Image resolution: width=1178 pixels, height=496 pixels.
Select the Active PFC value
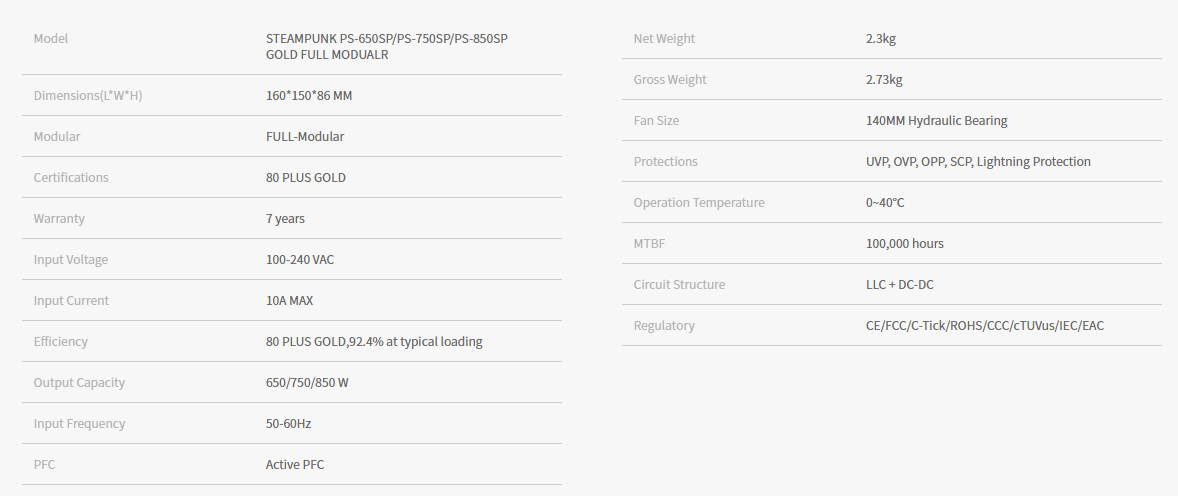tap(295, 464)
